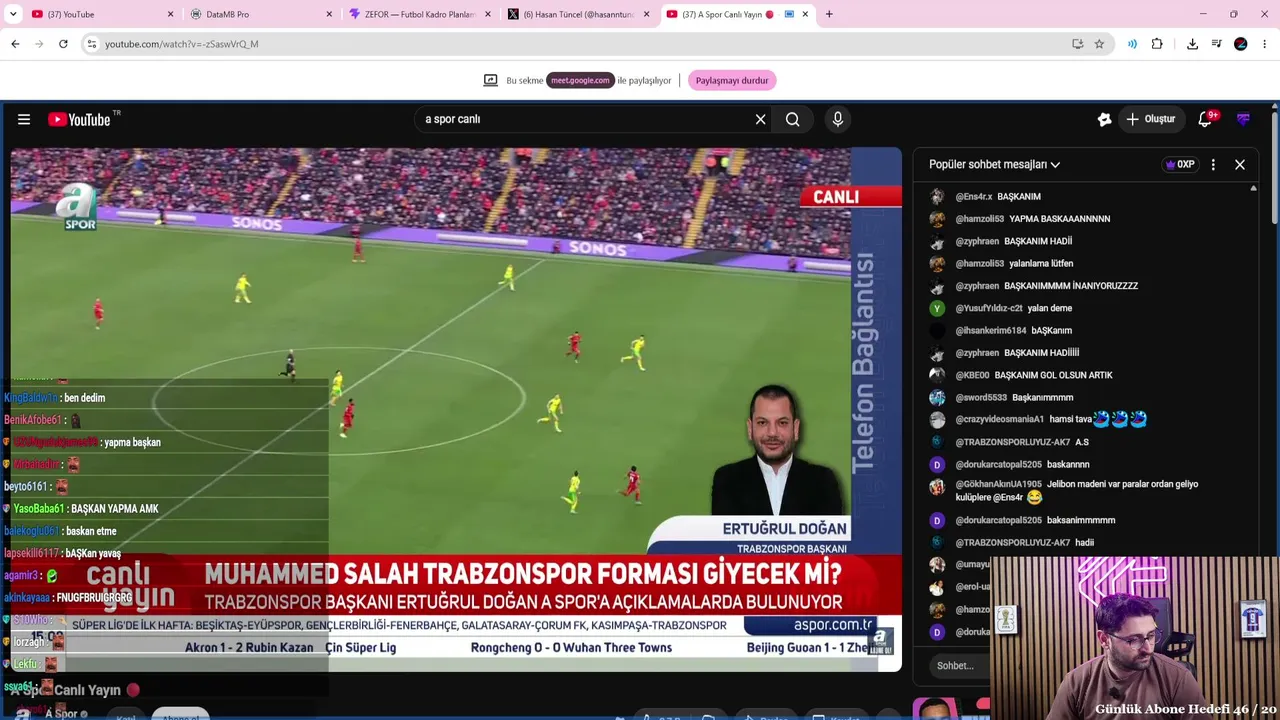Close the Hasan Tüncel X tab
Screen dimensions: 1280x720
[646, 14]
